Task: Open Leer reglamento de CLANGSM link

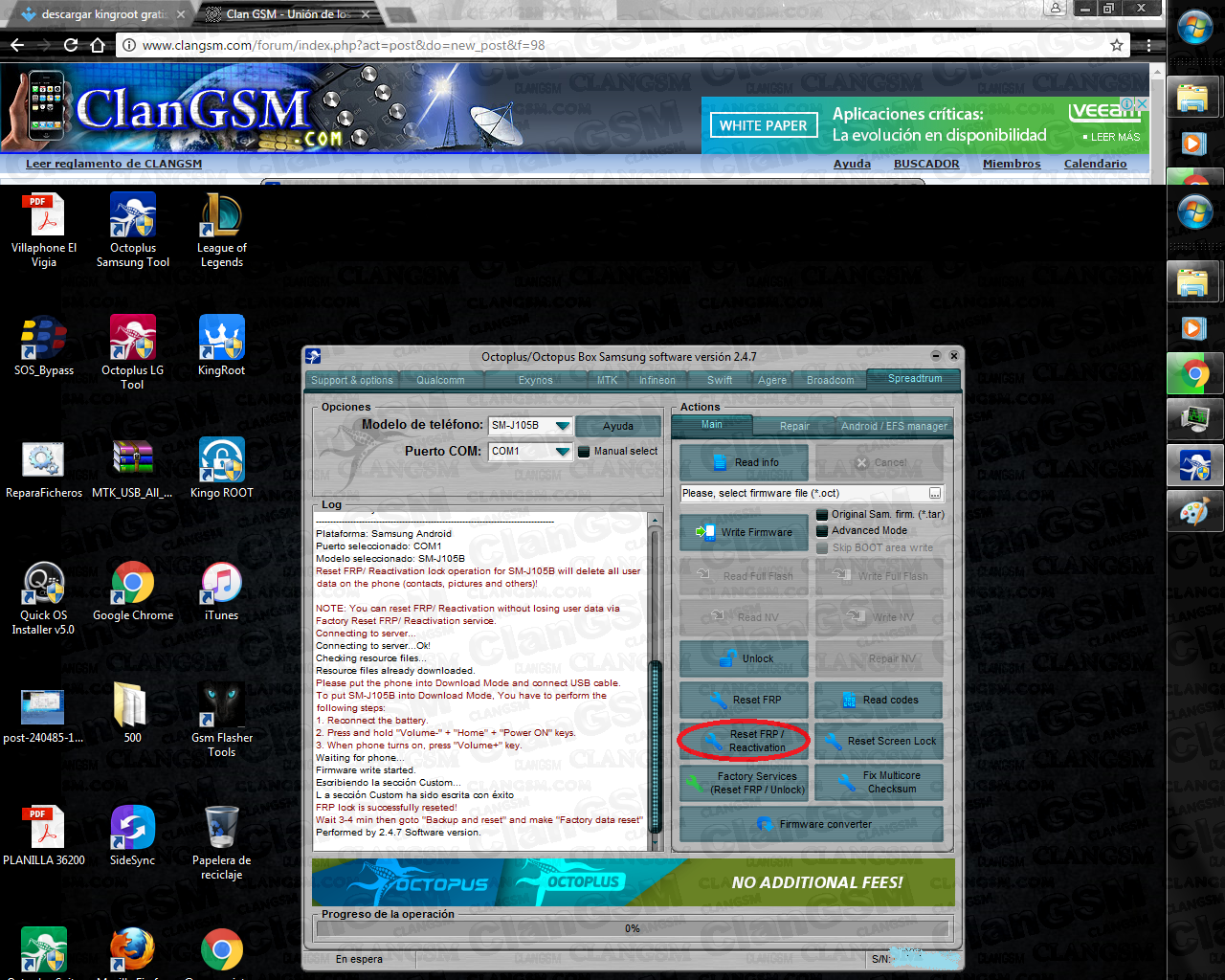Action: pos(114,164)
